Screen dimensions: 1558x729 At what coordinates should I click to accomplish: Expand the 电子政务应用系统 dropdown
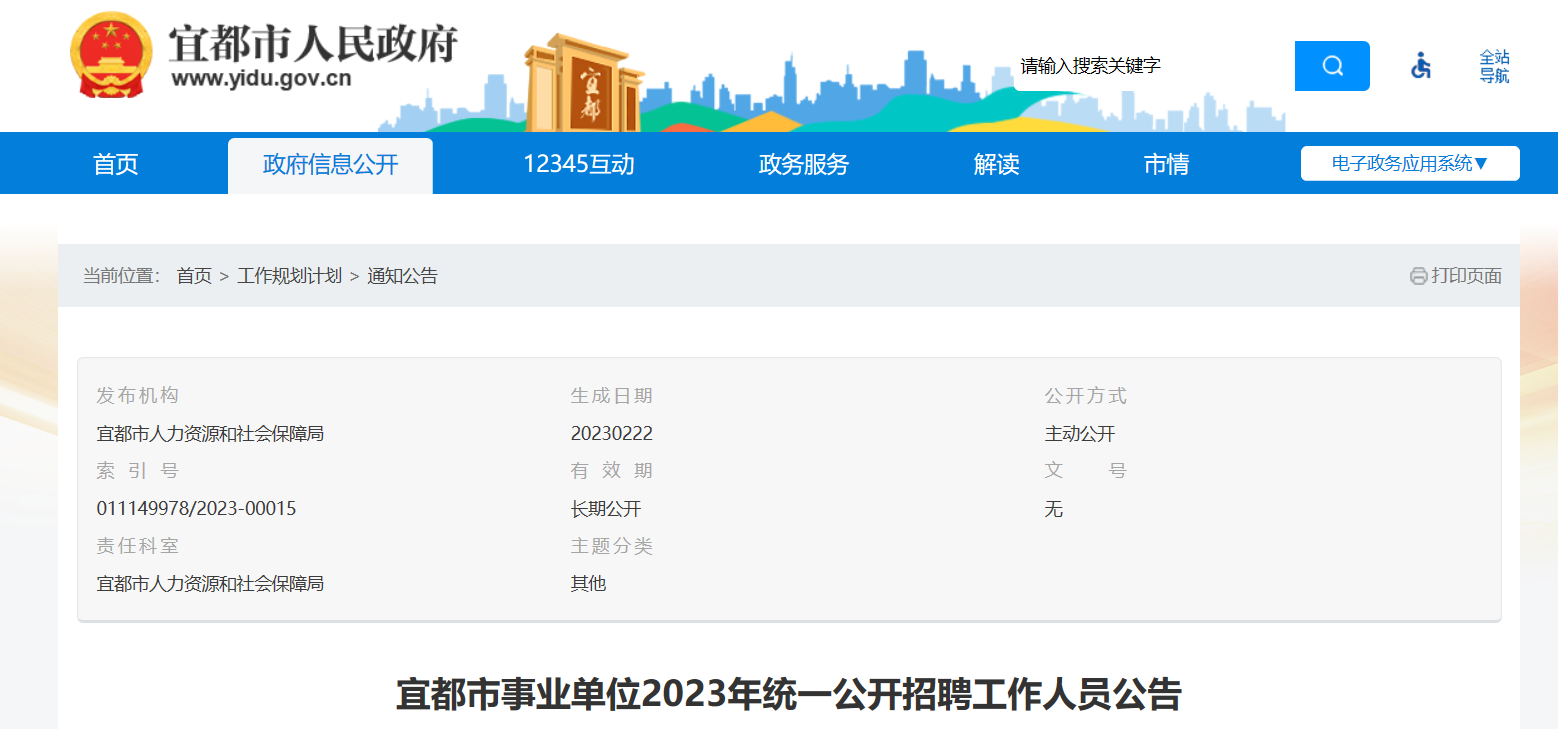coord(1409,163)
